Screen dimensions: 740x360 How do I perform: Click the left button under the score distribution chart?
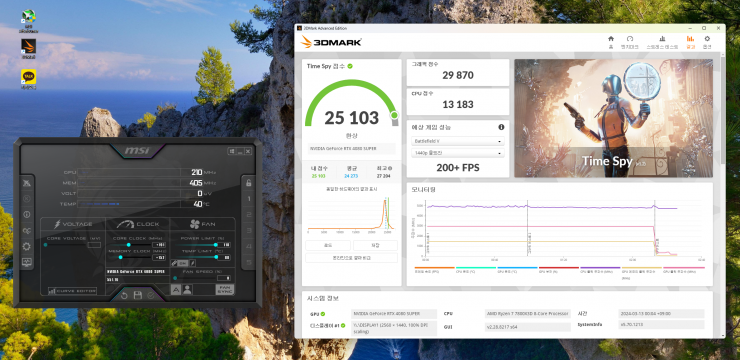click(328, 245)
